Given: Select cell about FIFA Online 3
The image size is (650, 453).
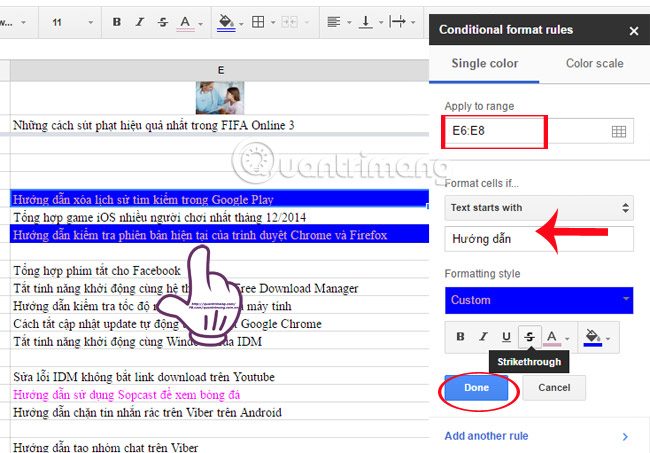Looking at the screenshot, I should 220,125.
